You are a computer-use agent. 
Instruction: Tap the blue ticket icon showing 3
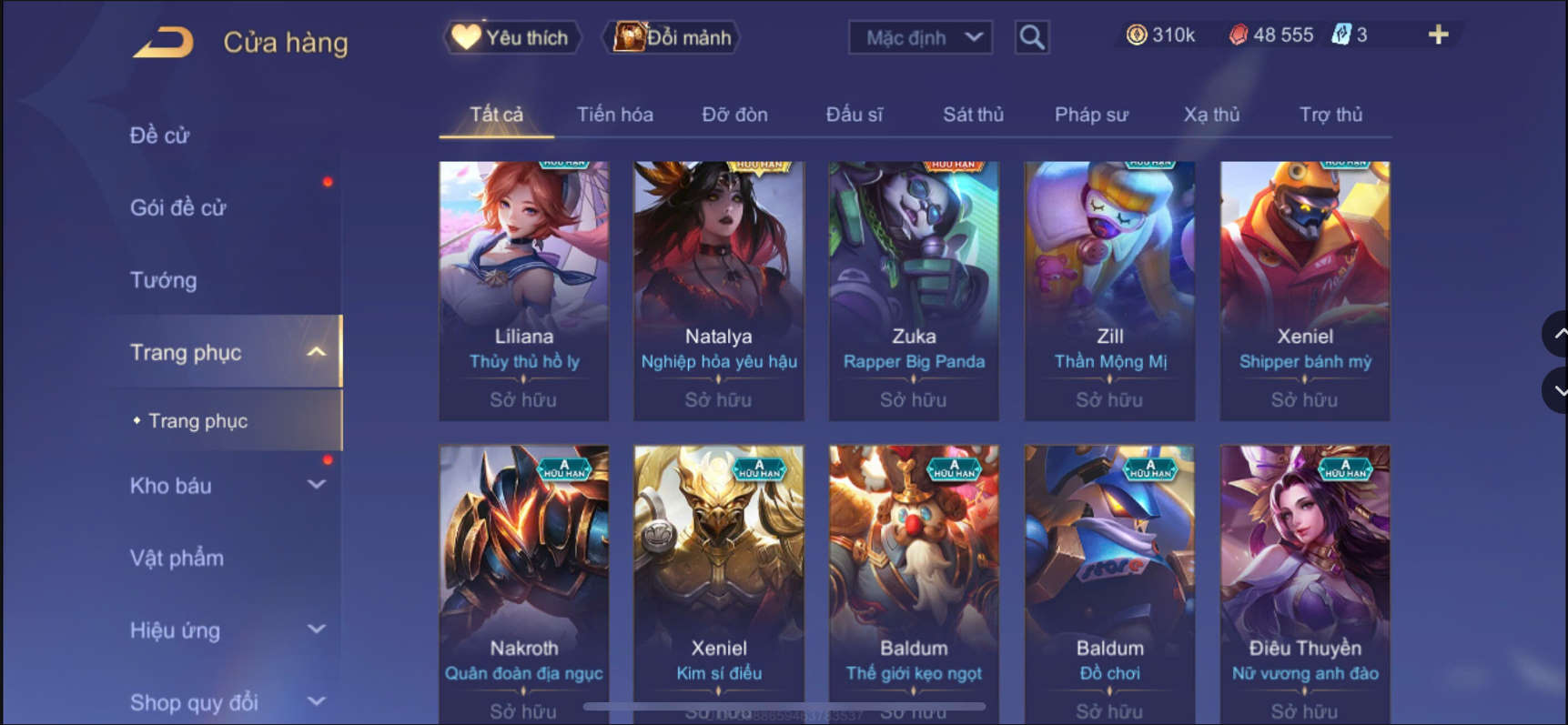[x=1341, y=35]
